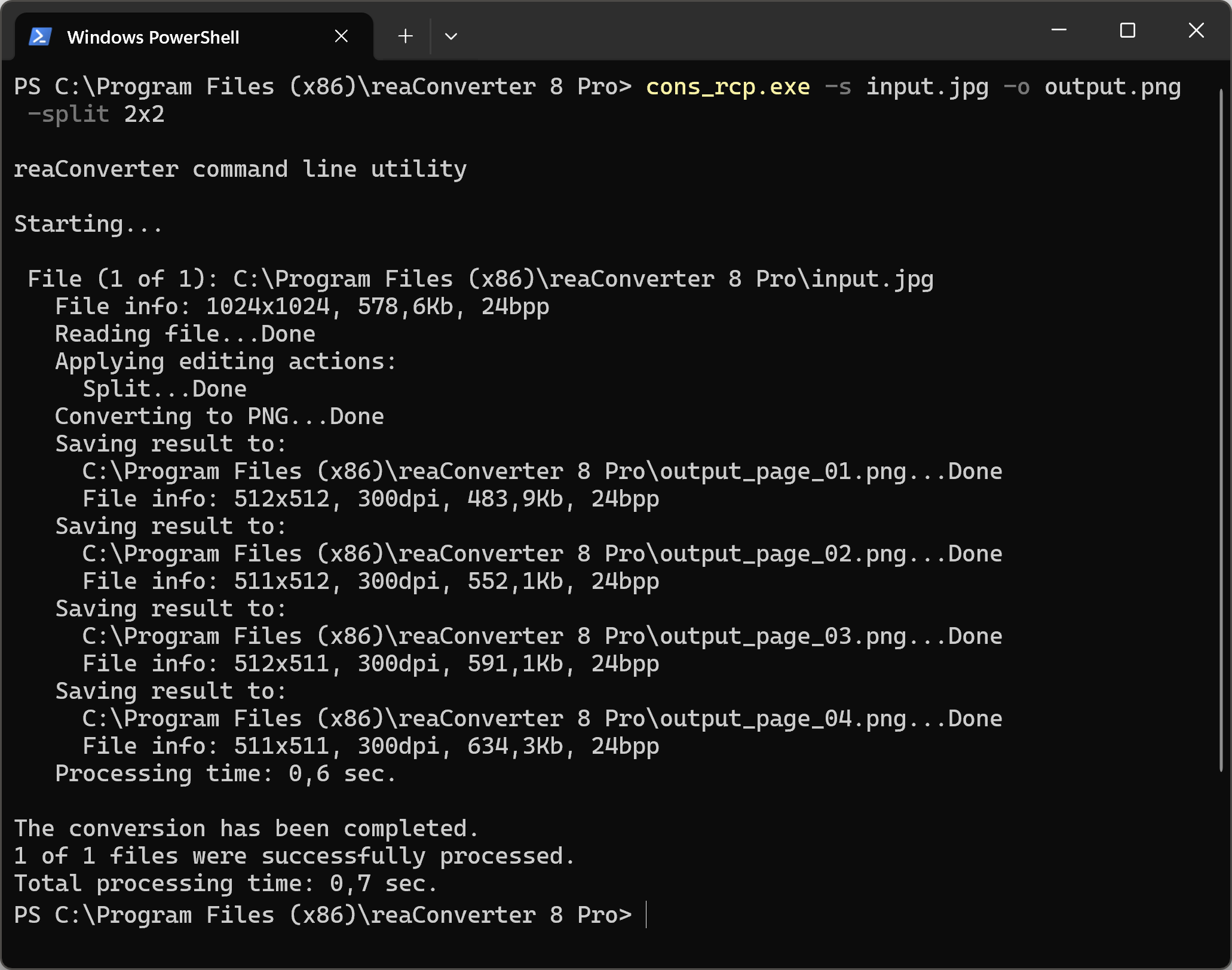Close the Windows PowerShell tab
The image size is (1232, 970).
coord(341,36)
